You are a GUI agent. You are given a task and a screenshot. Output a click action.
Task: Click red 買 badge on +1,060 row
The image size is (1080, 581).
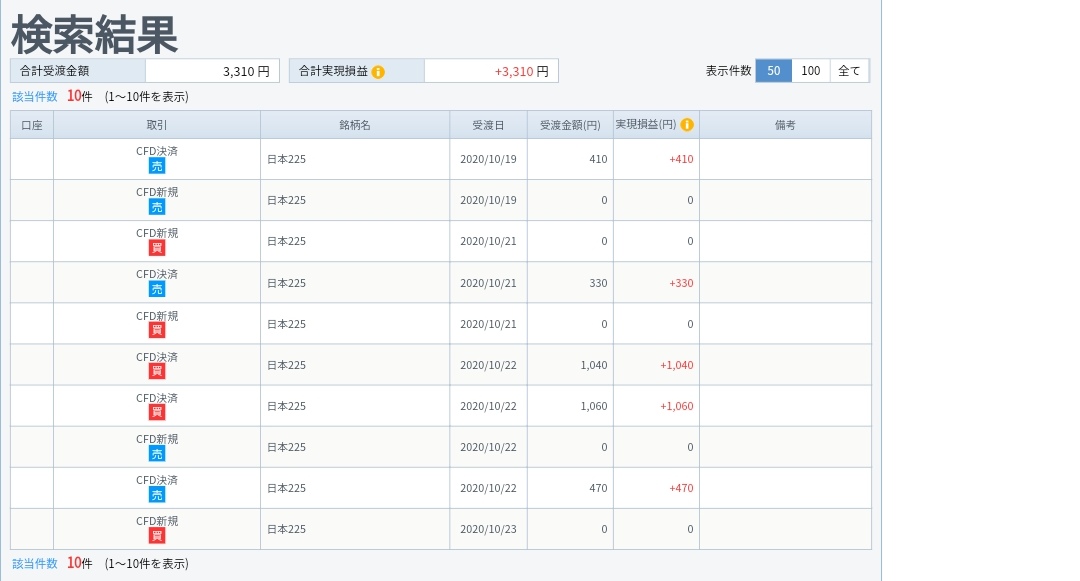tap(157, 412)
